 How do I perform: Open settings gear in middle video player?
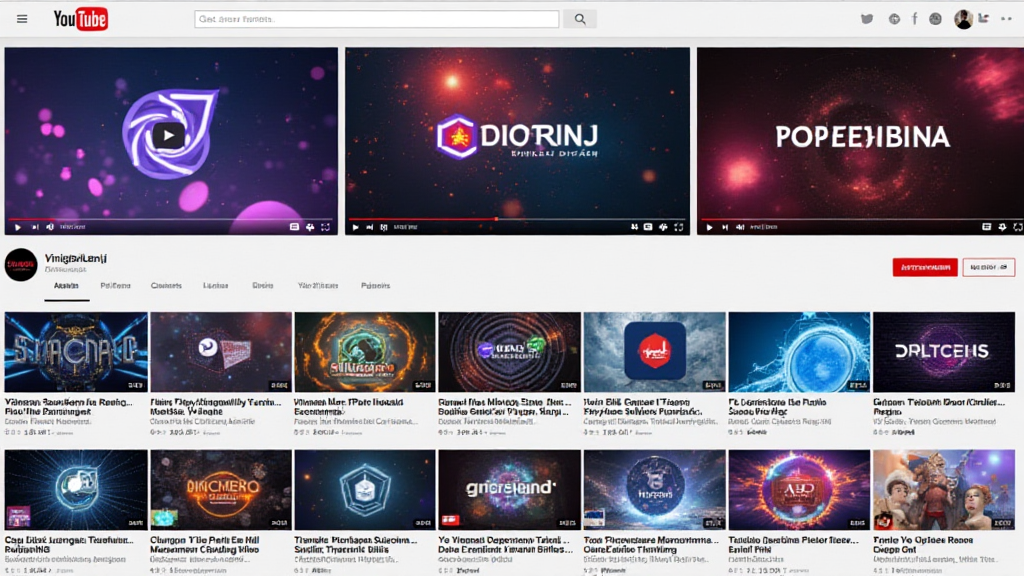point(662,227)
